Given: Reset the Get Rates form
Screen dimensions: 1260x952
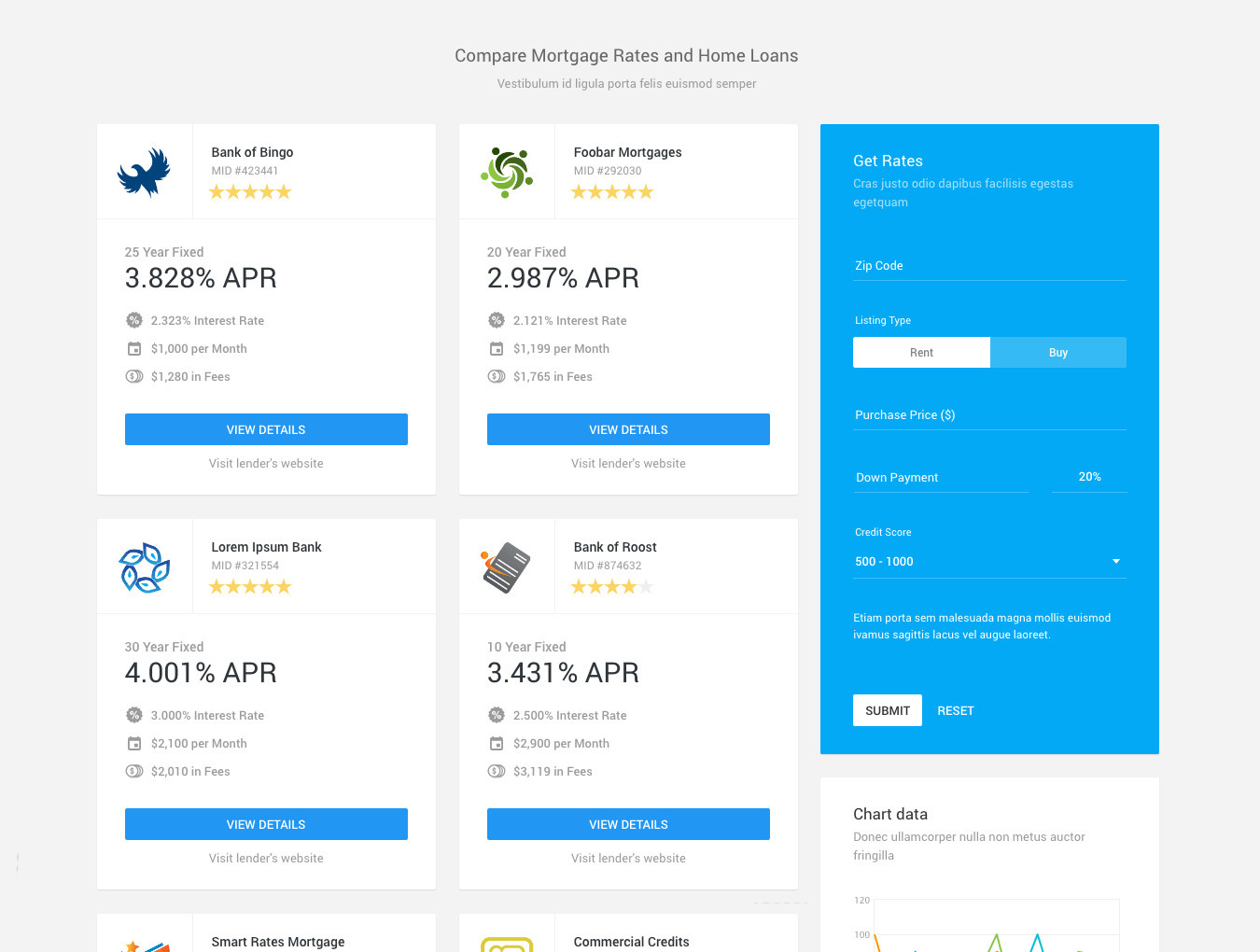Looking at the screenshot, I should (955, 711).
